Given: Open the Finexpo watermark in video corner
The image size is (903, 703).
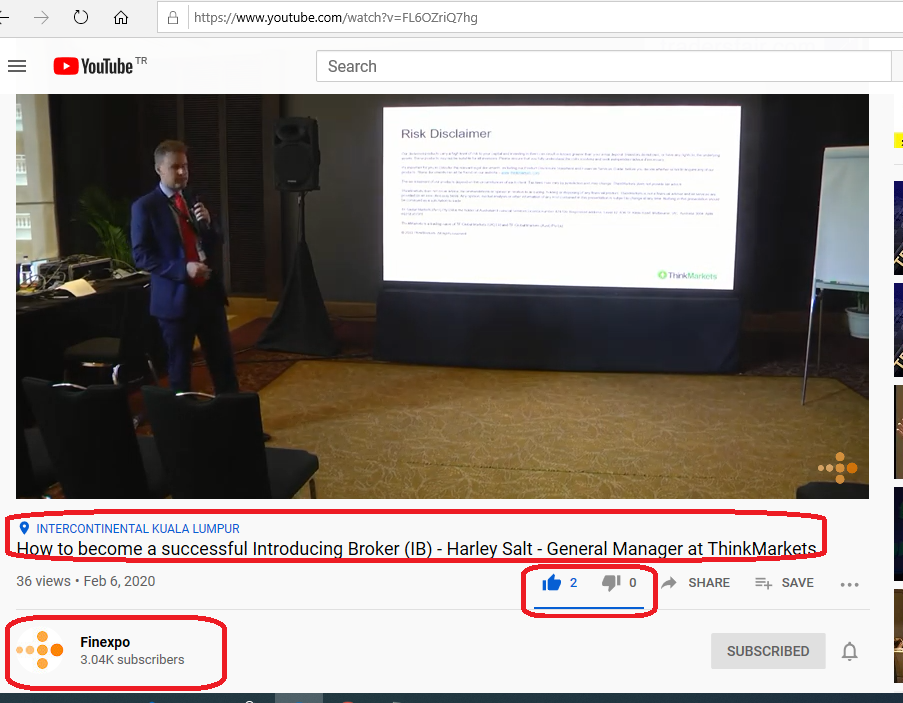Looking at the screenshot, I should click(x=838, y=468).
